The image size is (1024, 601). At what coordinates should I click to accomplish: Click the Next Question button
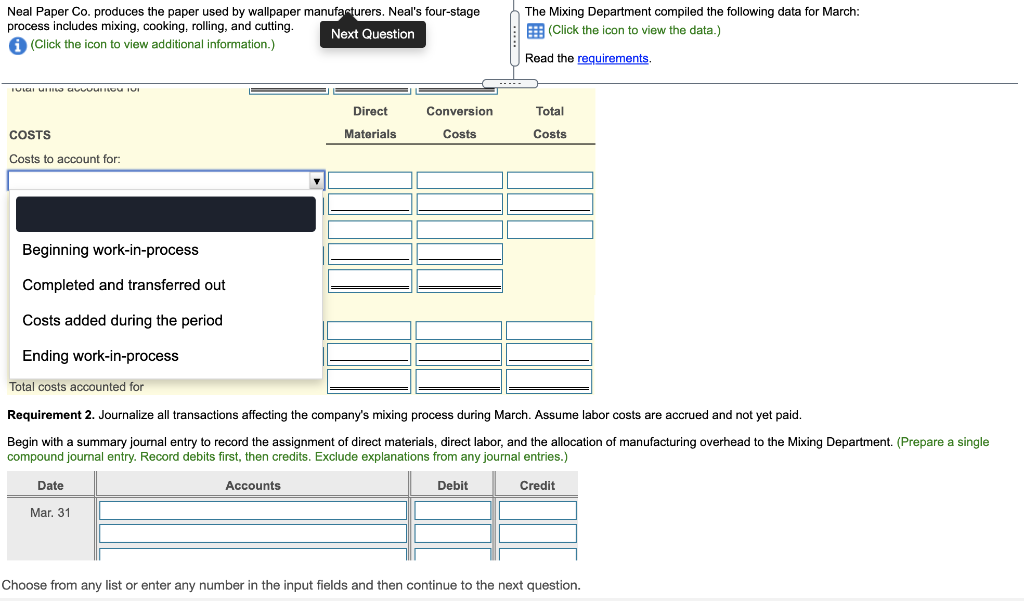point(372,33)
